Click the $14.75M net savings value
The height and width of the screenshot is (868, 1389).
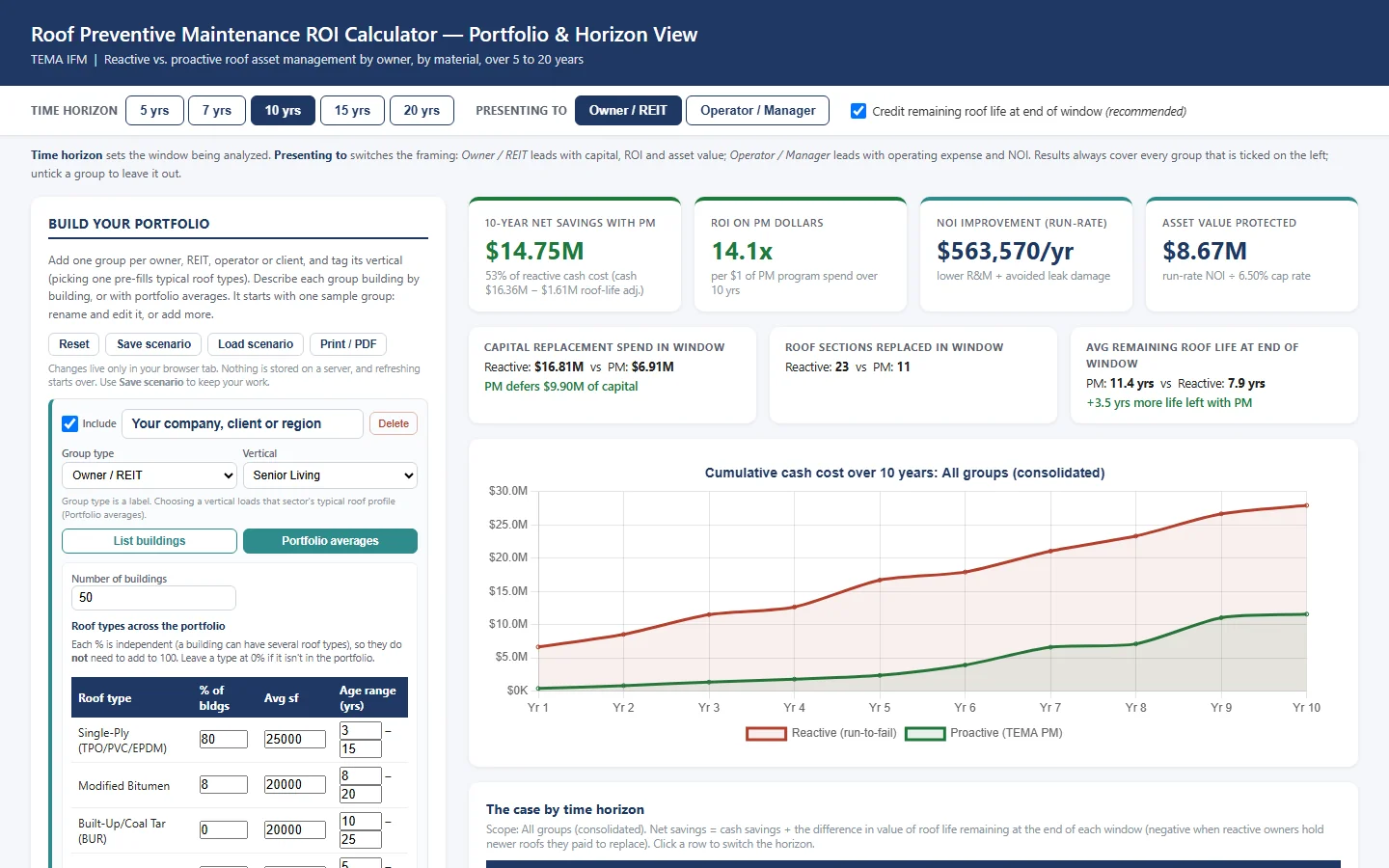(x=534, y=252)
